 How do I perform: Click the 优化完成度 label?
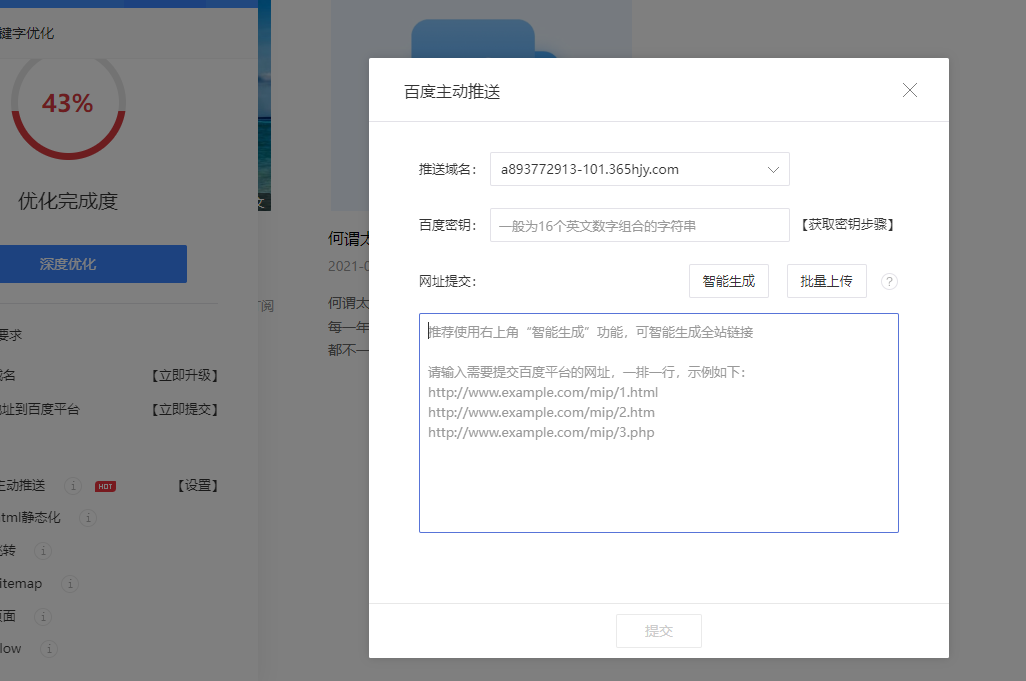pos(68,201)
